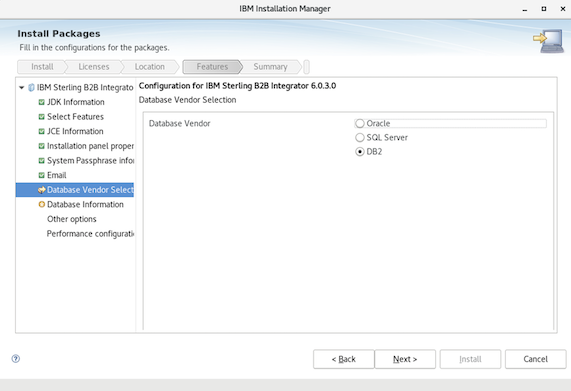Click the green check icon beside JCE Information
Screen dimensions: 571x391
42,131
